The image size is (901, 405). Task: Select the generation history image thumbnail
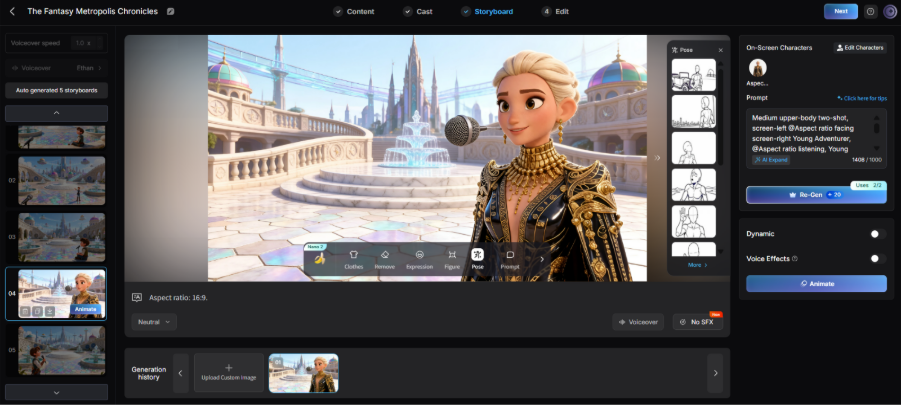point(303,373)
